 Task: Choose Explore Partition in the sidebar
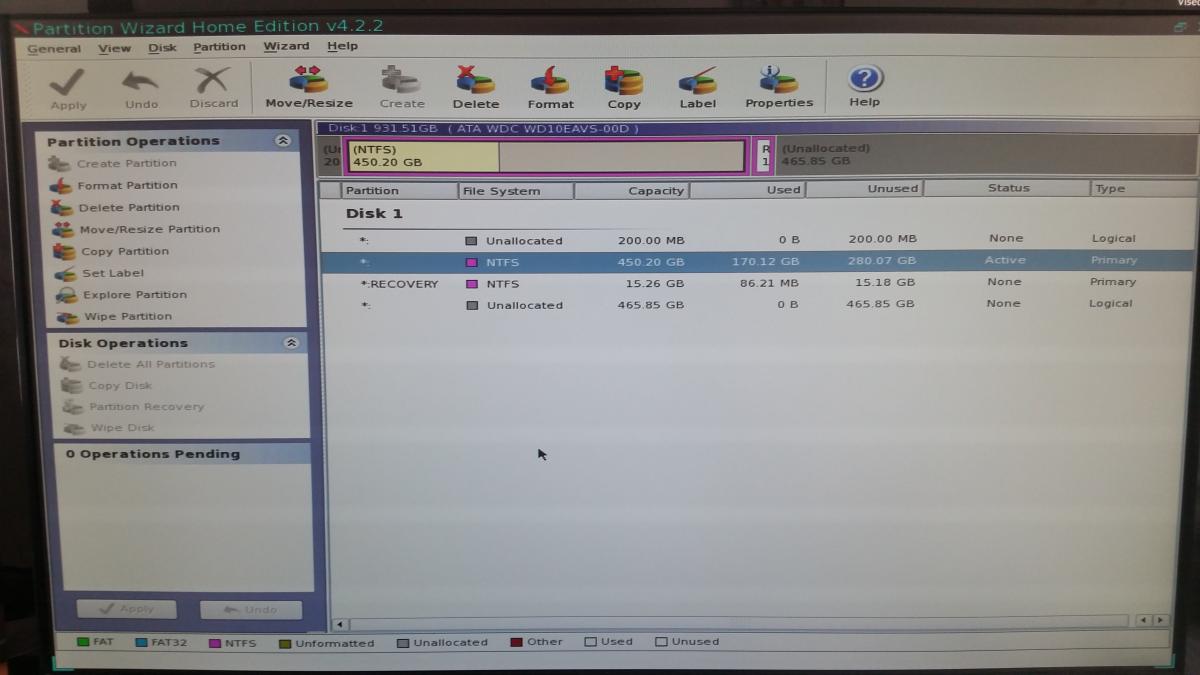tap(135, 295)
